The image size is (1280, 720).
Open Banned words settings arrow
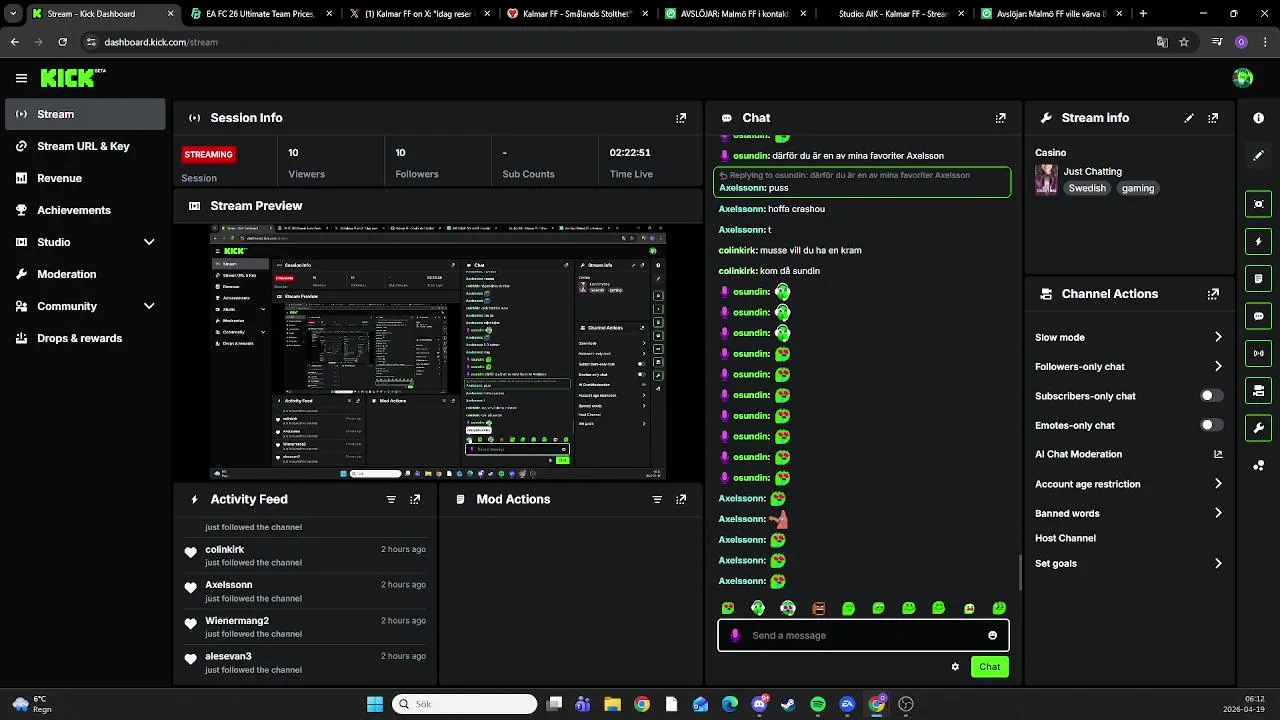click(1218, 513)
